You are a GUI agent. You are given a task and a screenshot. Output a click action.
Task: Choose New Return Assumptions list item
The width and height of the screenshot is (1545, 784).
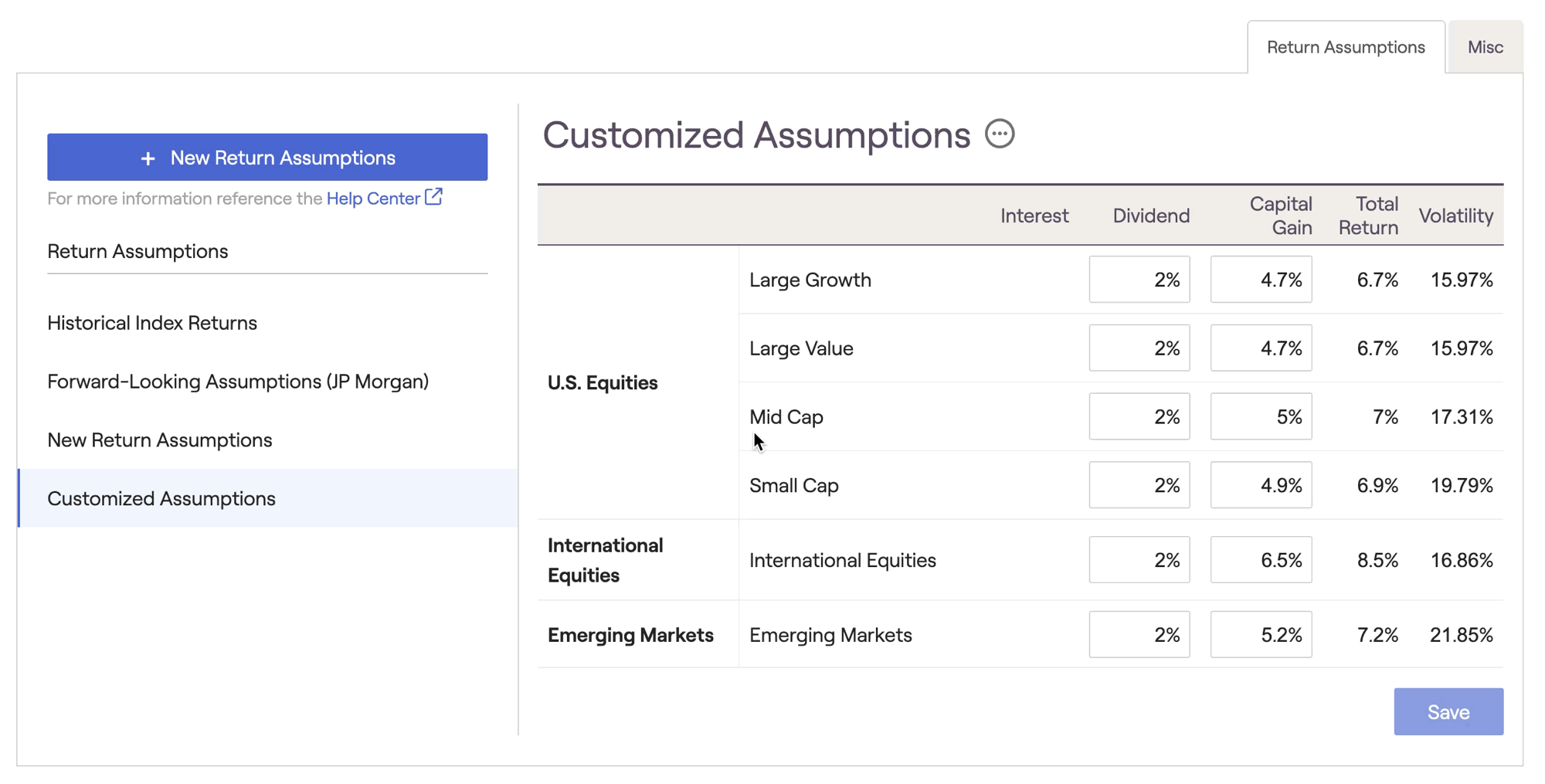[160, 440]
